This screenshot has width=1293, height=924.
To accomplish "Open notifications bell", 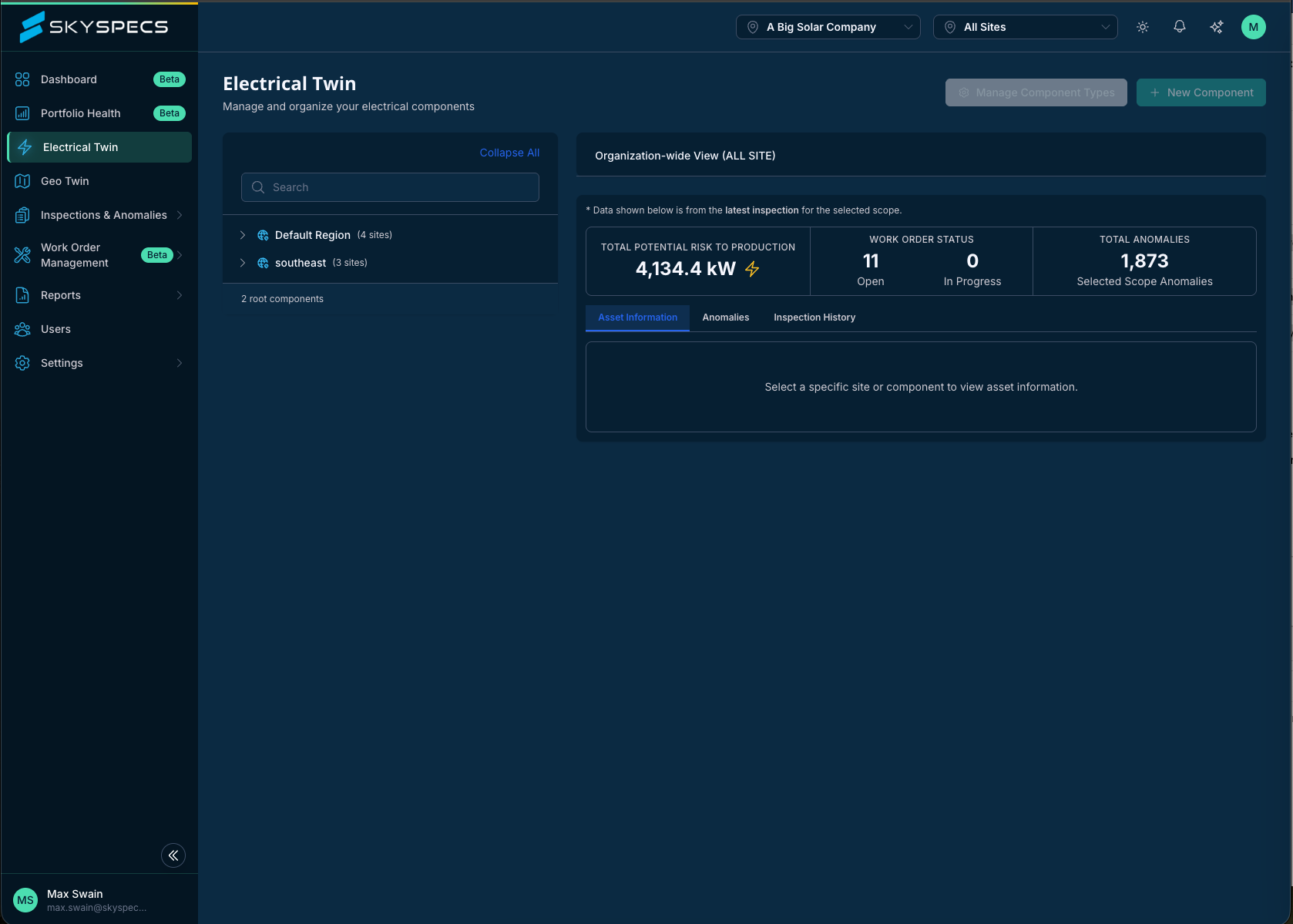I will [x=1180, y=27].
